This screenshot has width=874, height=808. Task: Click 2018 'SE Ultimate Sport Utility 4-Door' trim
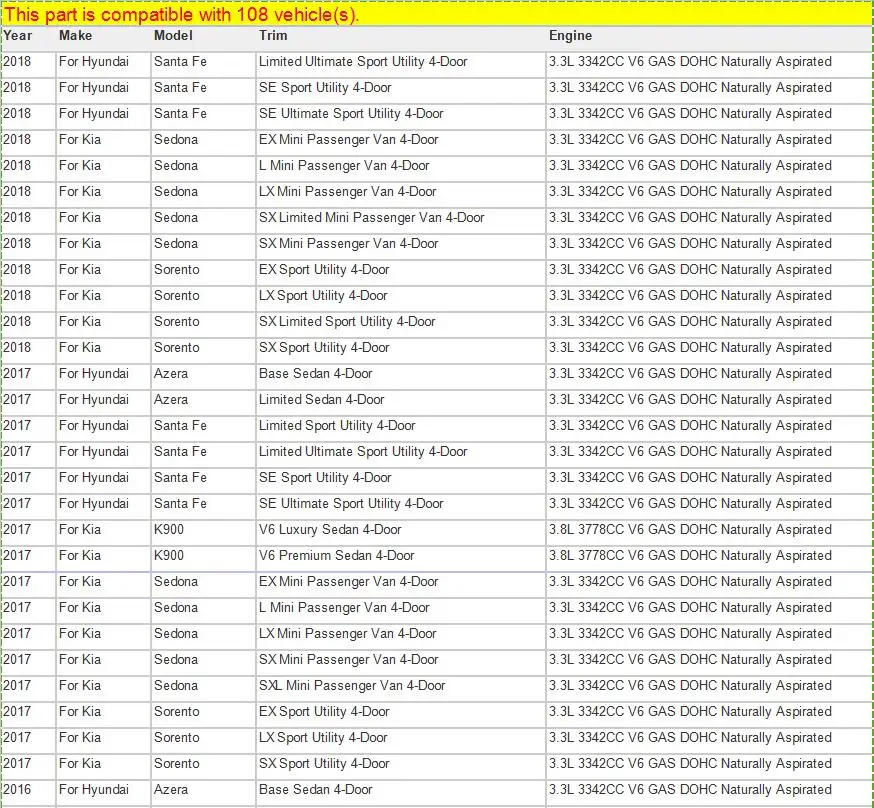pos(351,114)
